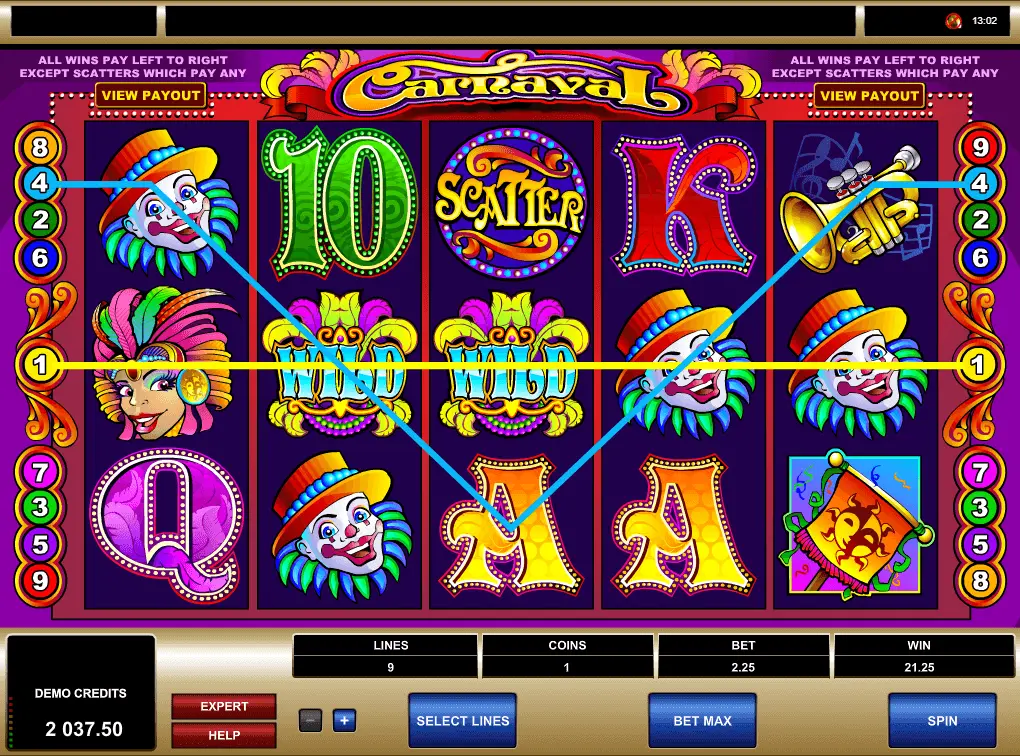Viewport: 1020px width, 756px height.
Task: Select payline 4 marker on the left side
Action: tap(40, 183)
